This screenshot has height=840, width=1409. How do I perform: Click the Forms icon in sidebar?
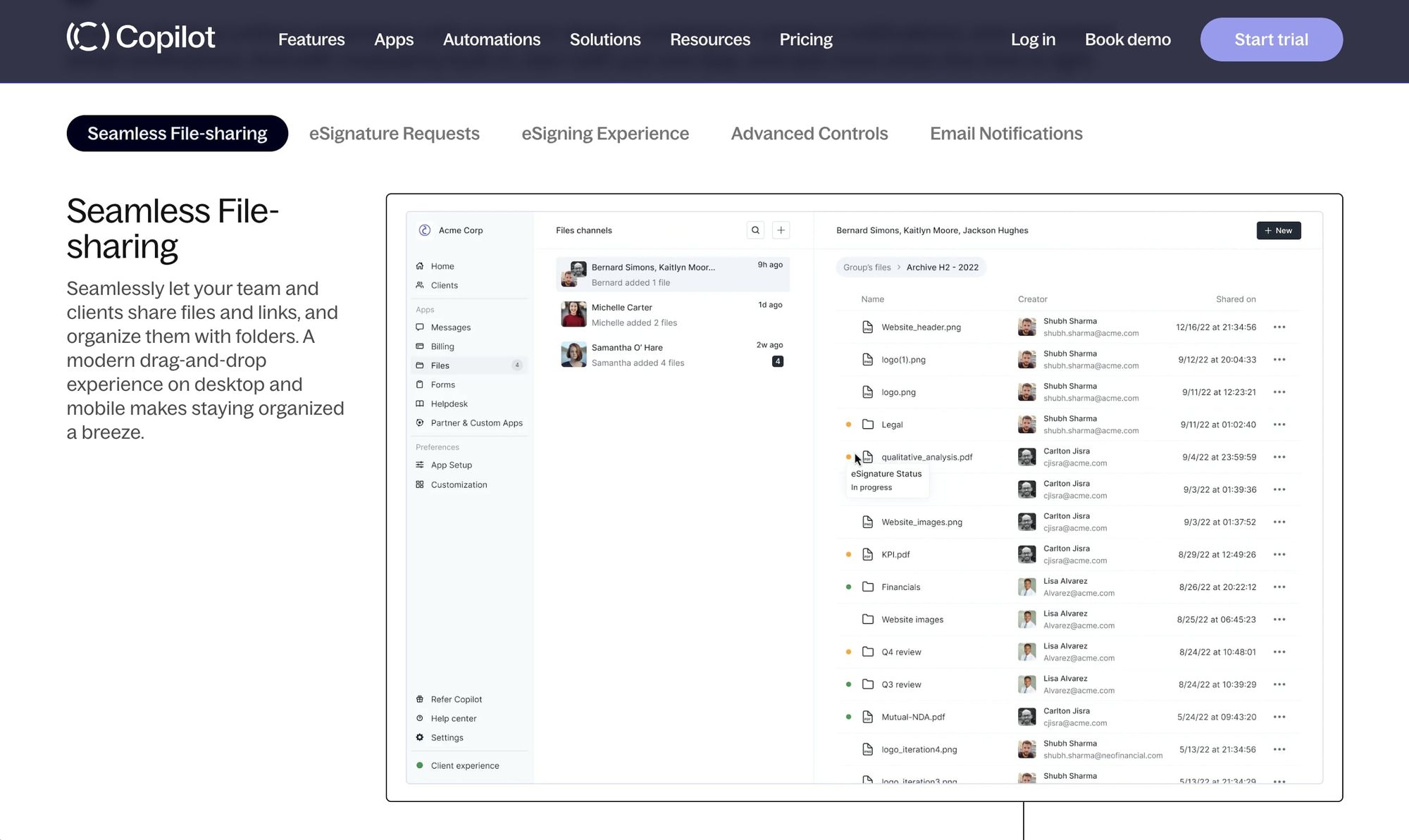pos(421,384)
